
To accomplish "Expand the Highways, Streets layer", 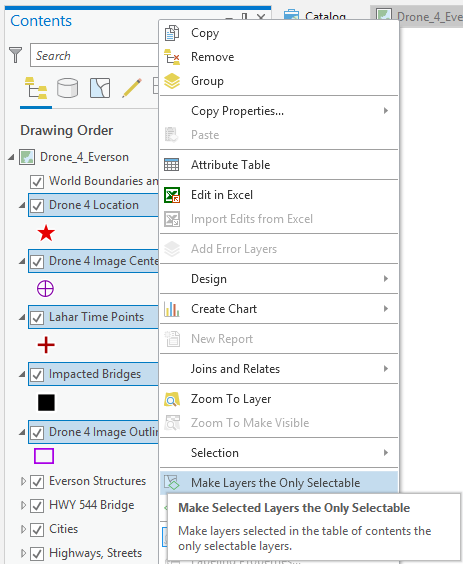I will (23, 553).
